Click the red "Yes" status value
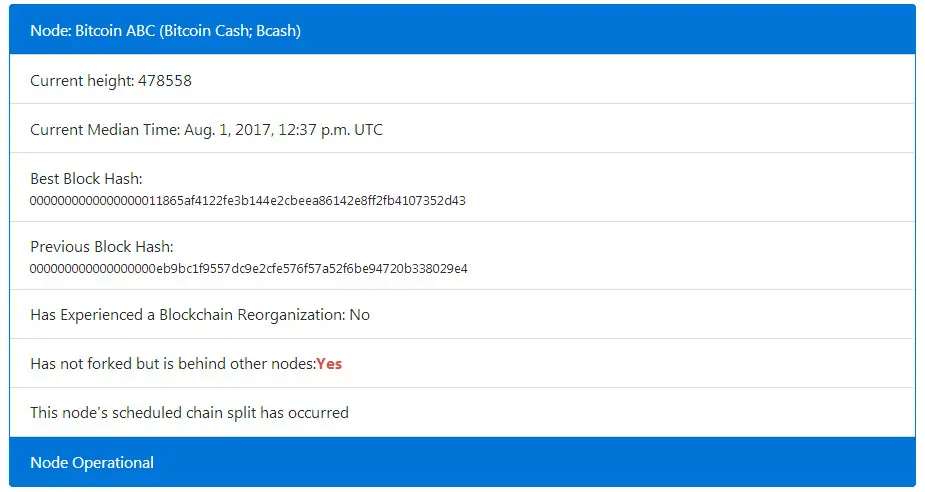Image resolution: width=925 pixels, height=492 pixels. [x=329, y=363]
